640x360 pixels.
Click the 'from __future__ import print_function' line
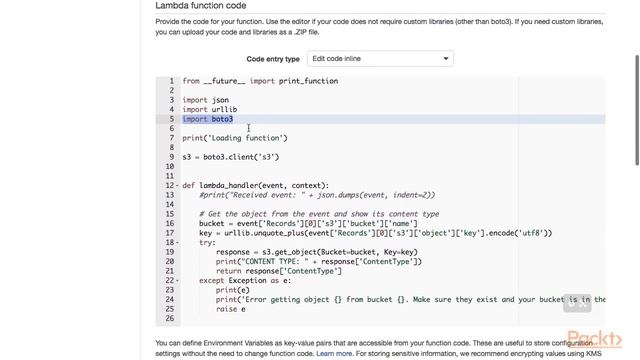[260, 81]
